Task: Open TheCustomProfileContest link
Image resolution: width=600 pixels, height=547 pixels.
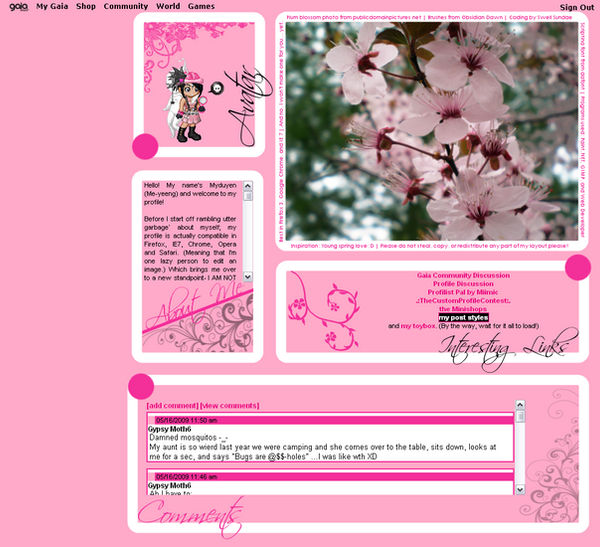Action: tap(463, 300)
